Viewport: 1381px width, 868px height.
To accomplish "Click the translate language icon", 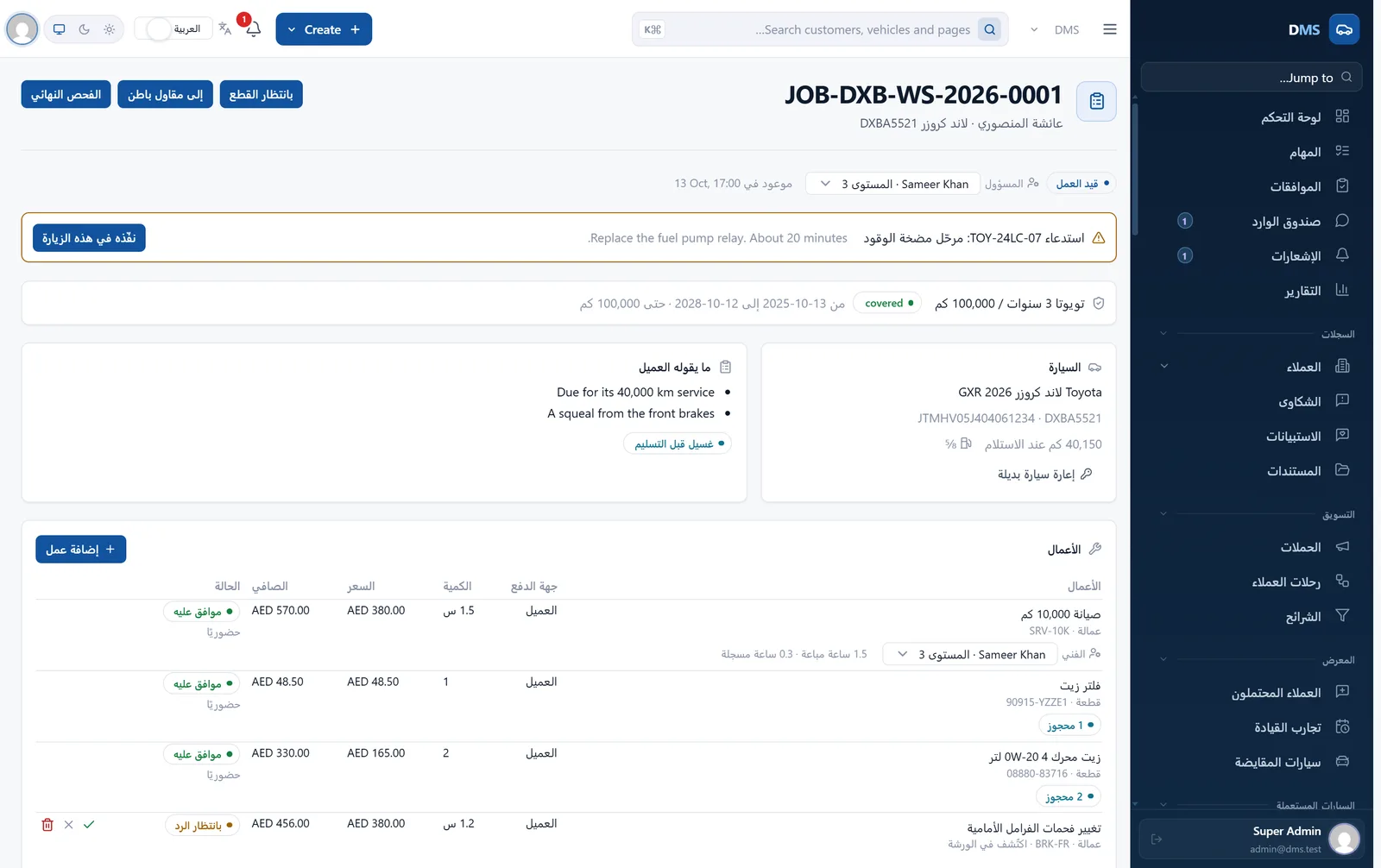I will tap(225, 28).
